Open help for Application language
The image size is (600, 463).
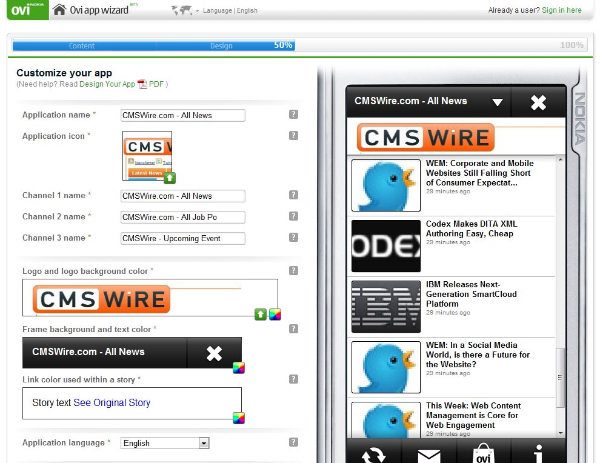click(293, 442)
